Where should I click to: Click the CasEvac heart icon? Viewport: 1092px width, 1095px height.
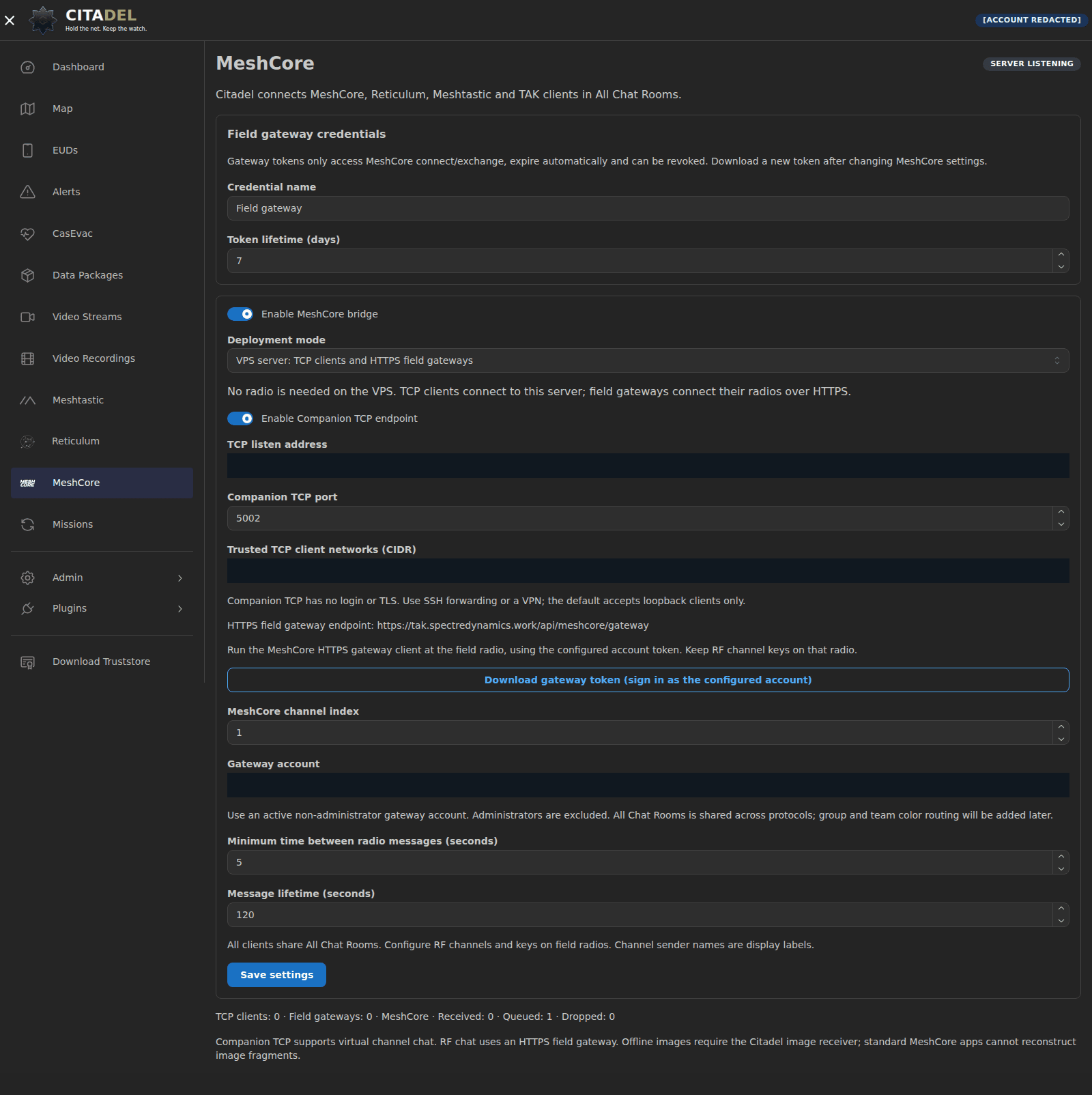pos(27,233)
